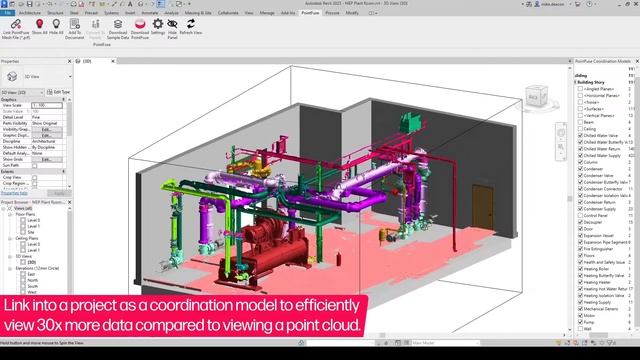Enable the Wall checkbox

point(580,329)
